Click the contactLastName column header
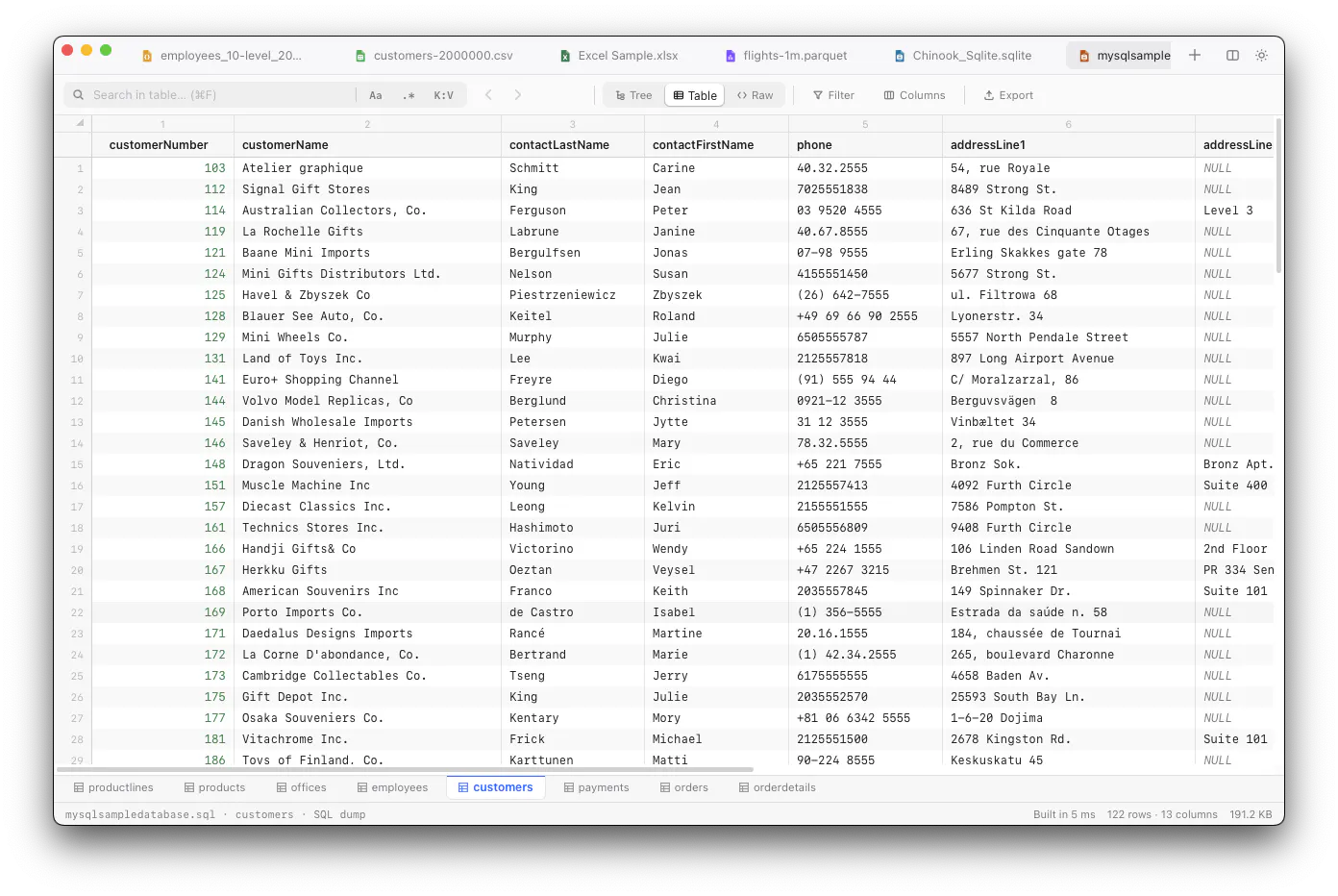The image size is (1338, 896). point(573,145)
